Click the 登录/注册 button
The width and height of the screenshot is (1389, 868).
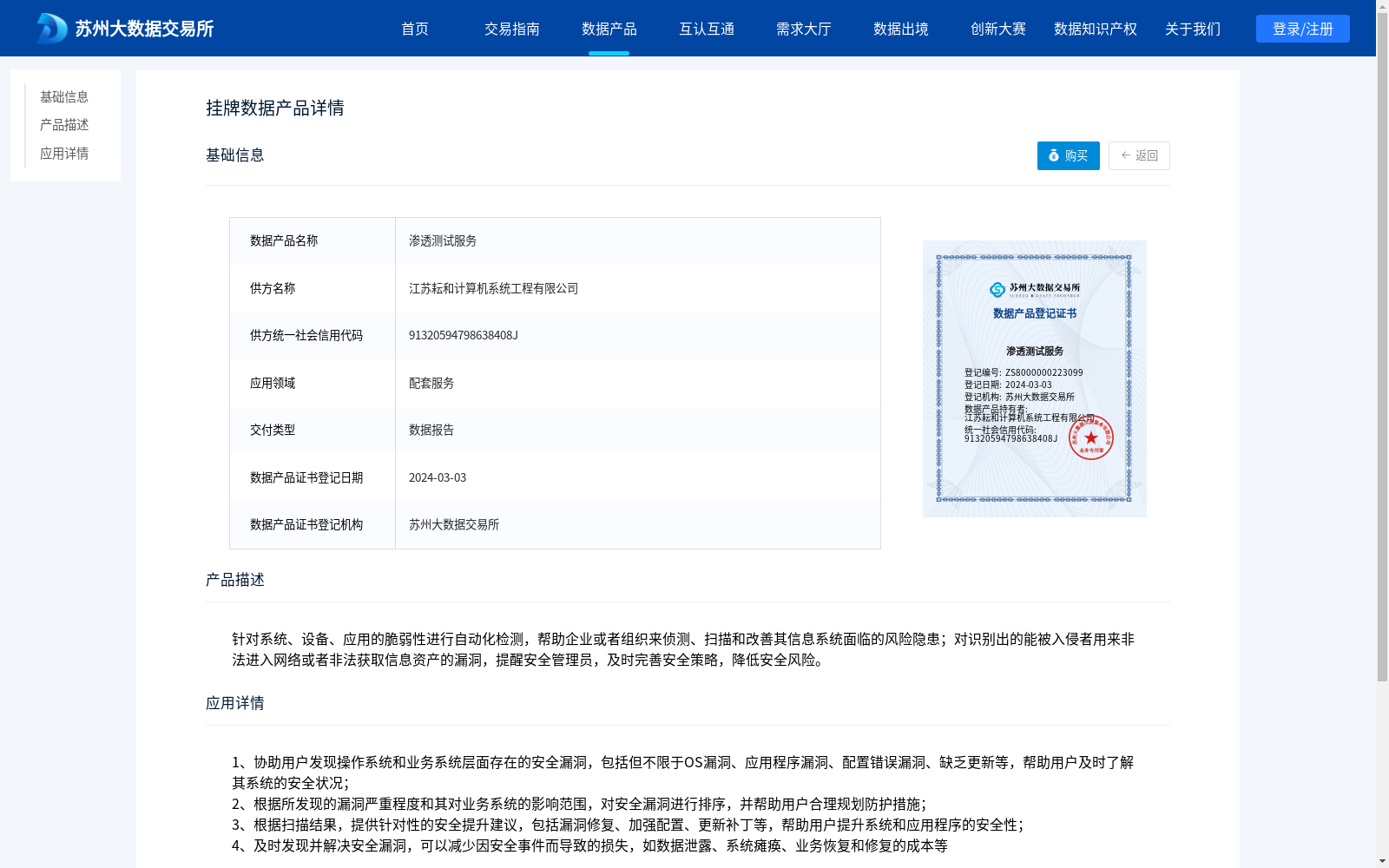(1303, 29)
